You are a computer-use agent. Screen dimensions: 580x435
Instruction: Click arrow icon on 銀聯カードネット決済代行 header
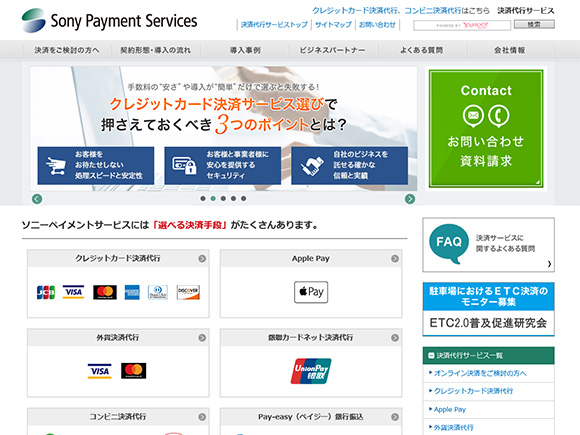[x=395, y=338]
